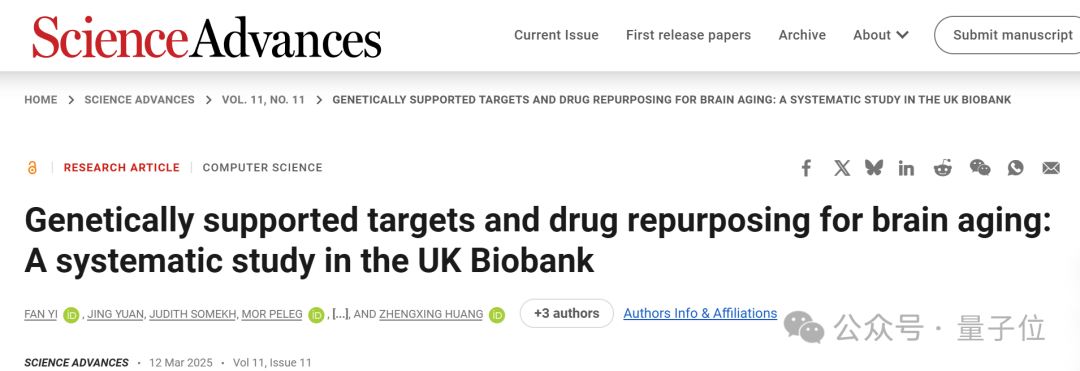Screen dimensions: 1080x371
Task: Click the open access lock icon
Action: pyautogui.click(x=32, y=167)
